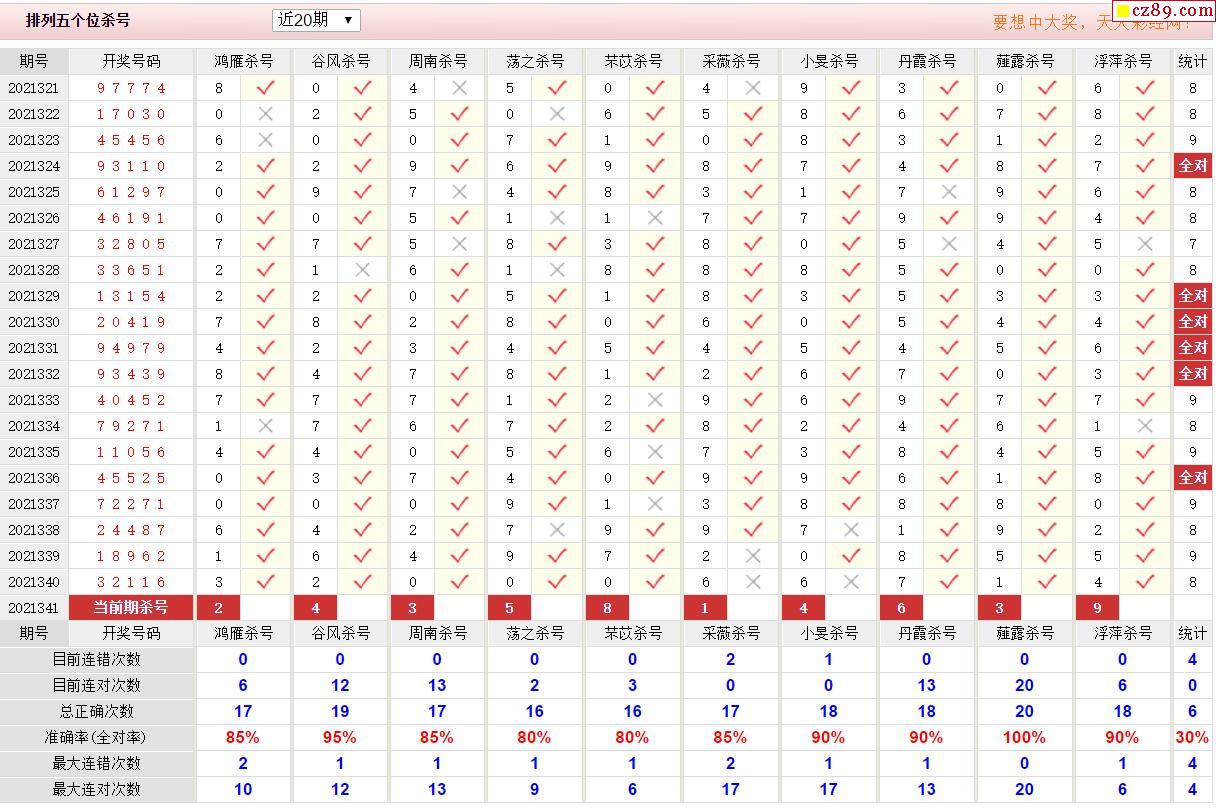Click winning number 1 7 0 3 0
The width and height of the screenshot is (1216, 808).
click(x=131, y=114)
